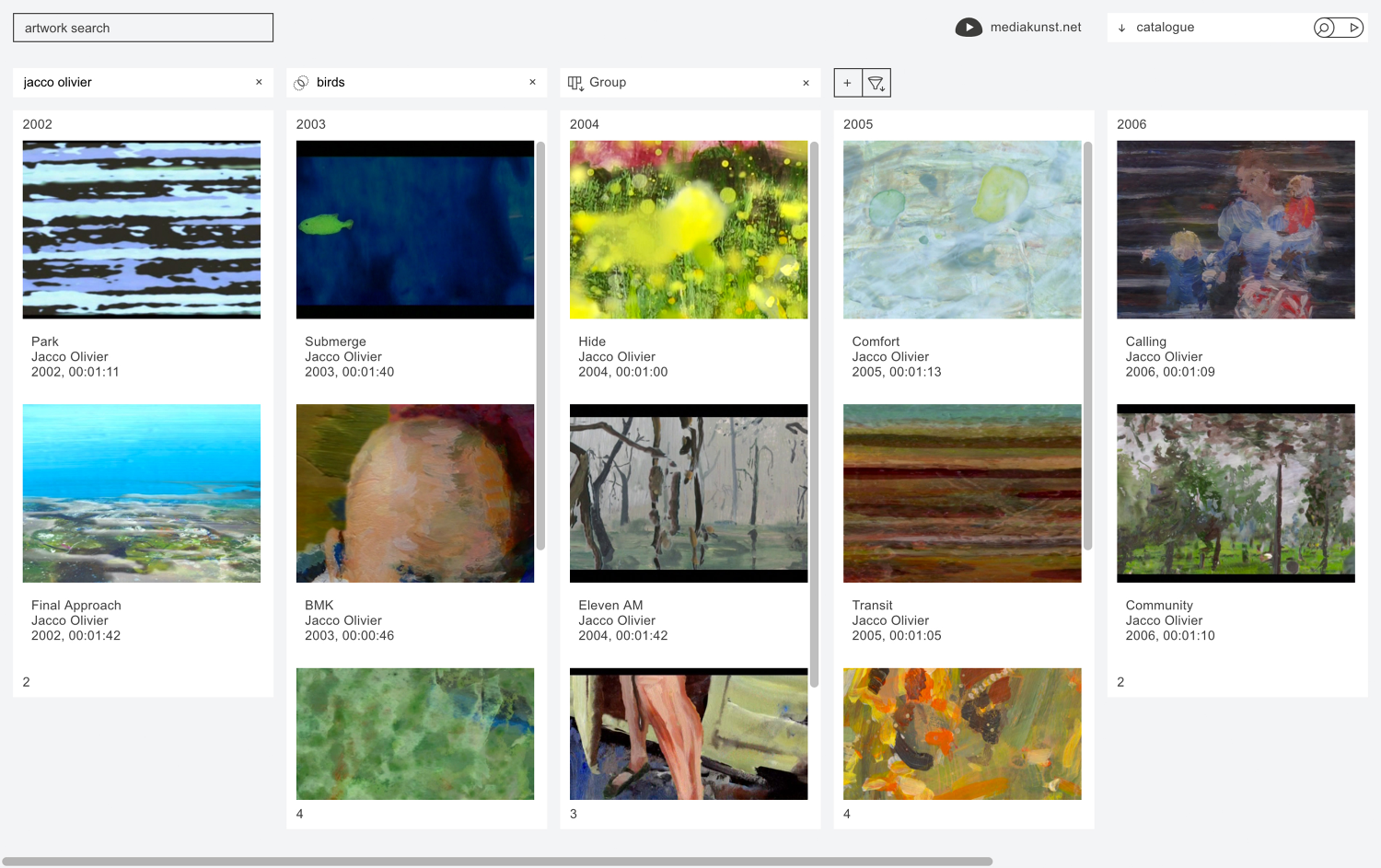Open the Comfort artwork thumbnail

[x=962, y=229]
